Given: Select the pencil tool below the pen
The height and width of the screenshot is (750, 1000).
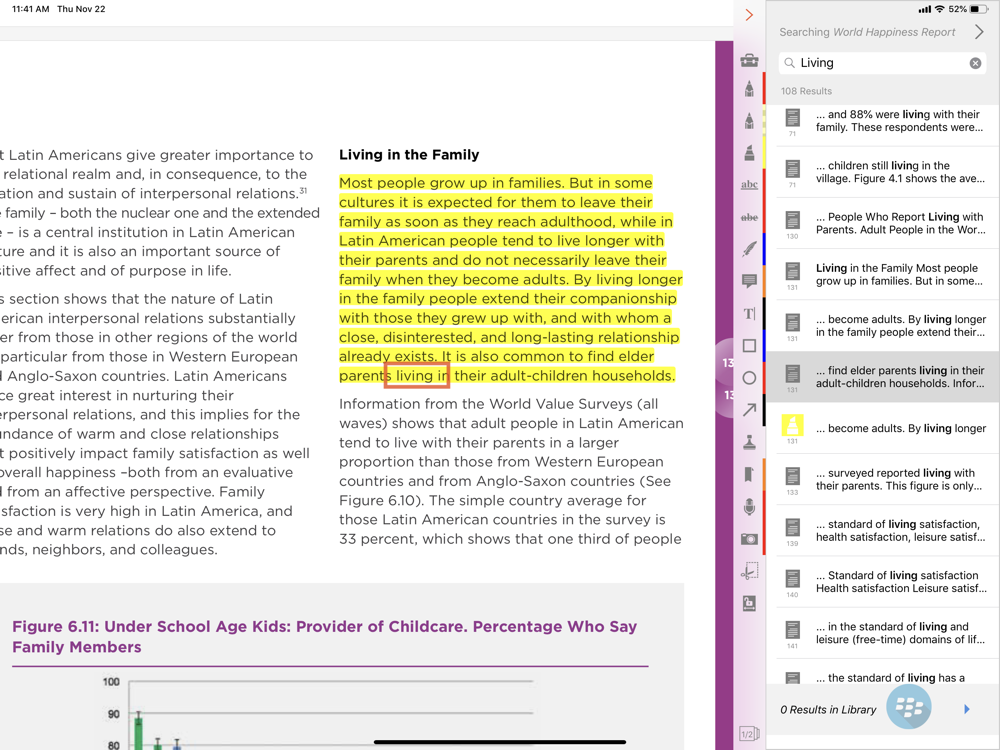Looking at the screenshot, I should click(749, 121).
